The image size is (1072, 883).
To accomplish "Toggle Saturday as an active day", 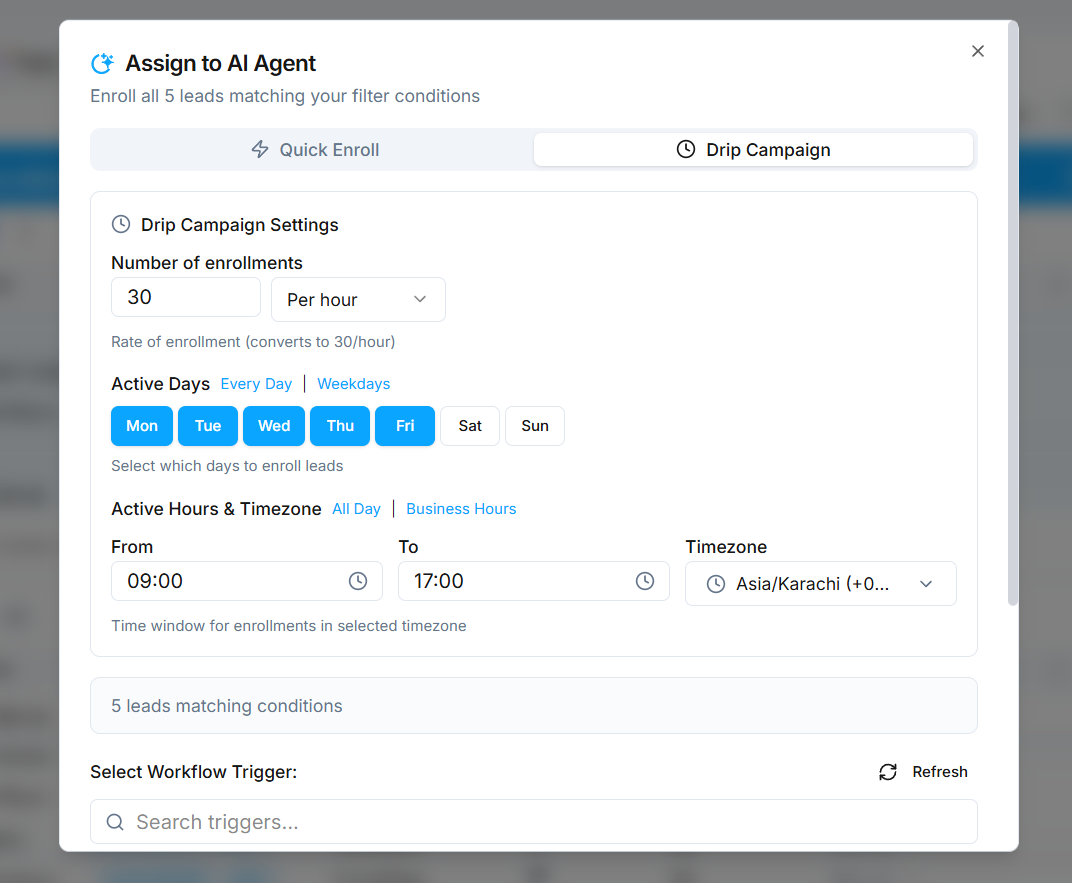I will (x=470, y=426).
